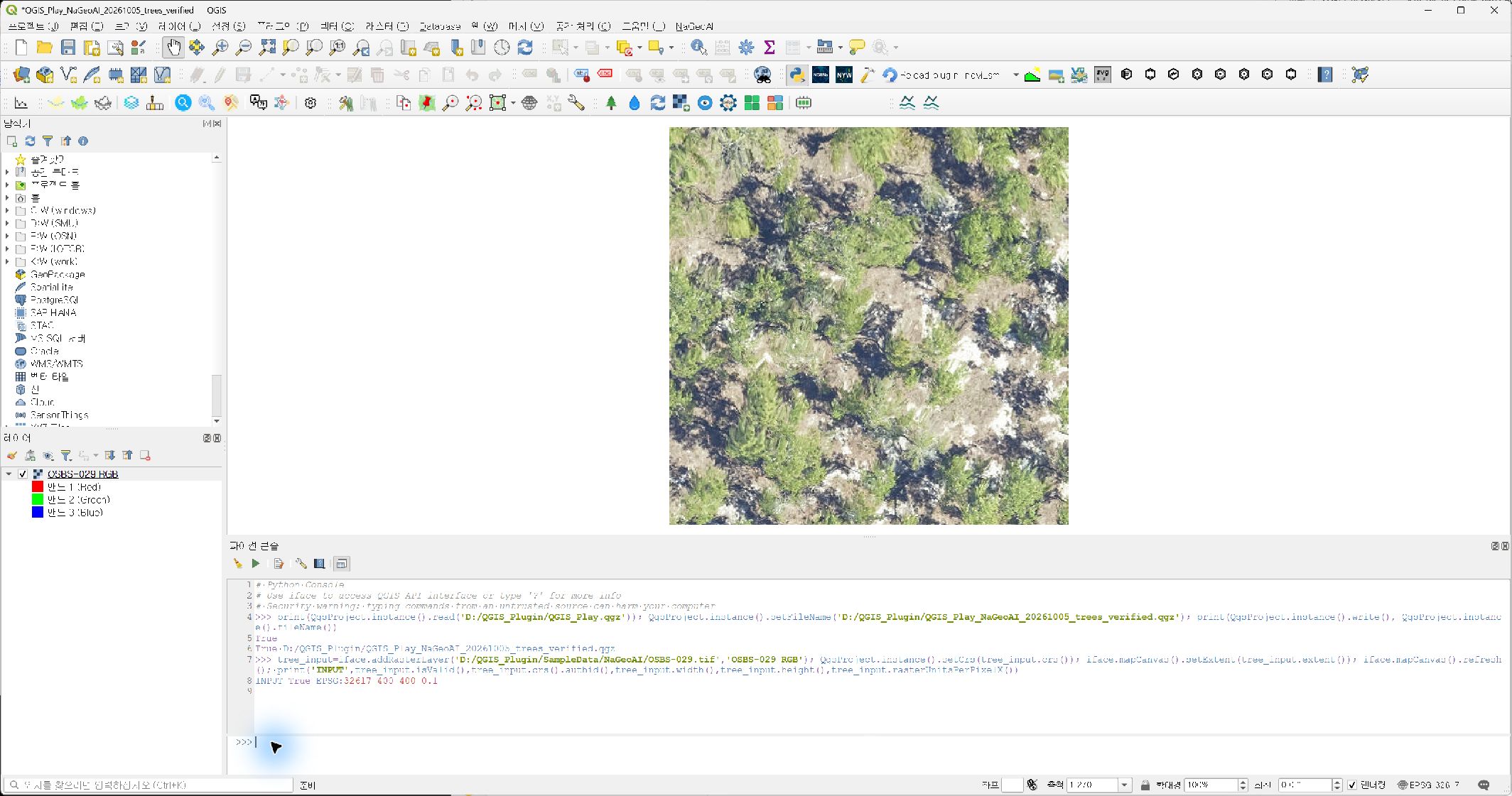Select WMS/WMTS in the browser panel
The height and width of the screenshot is (796, 1512).
(x=57, y=364)
